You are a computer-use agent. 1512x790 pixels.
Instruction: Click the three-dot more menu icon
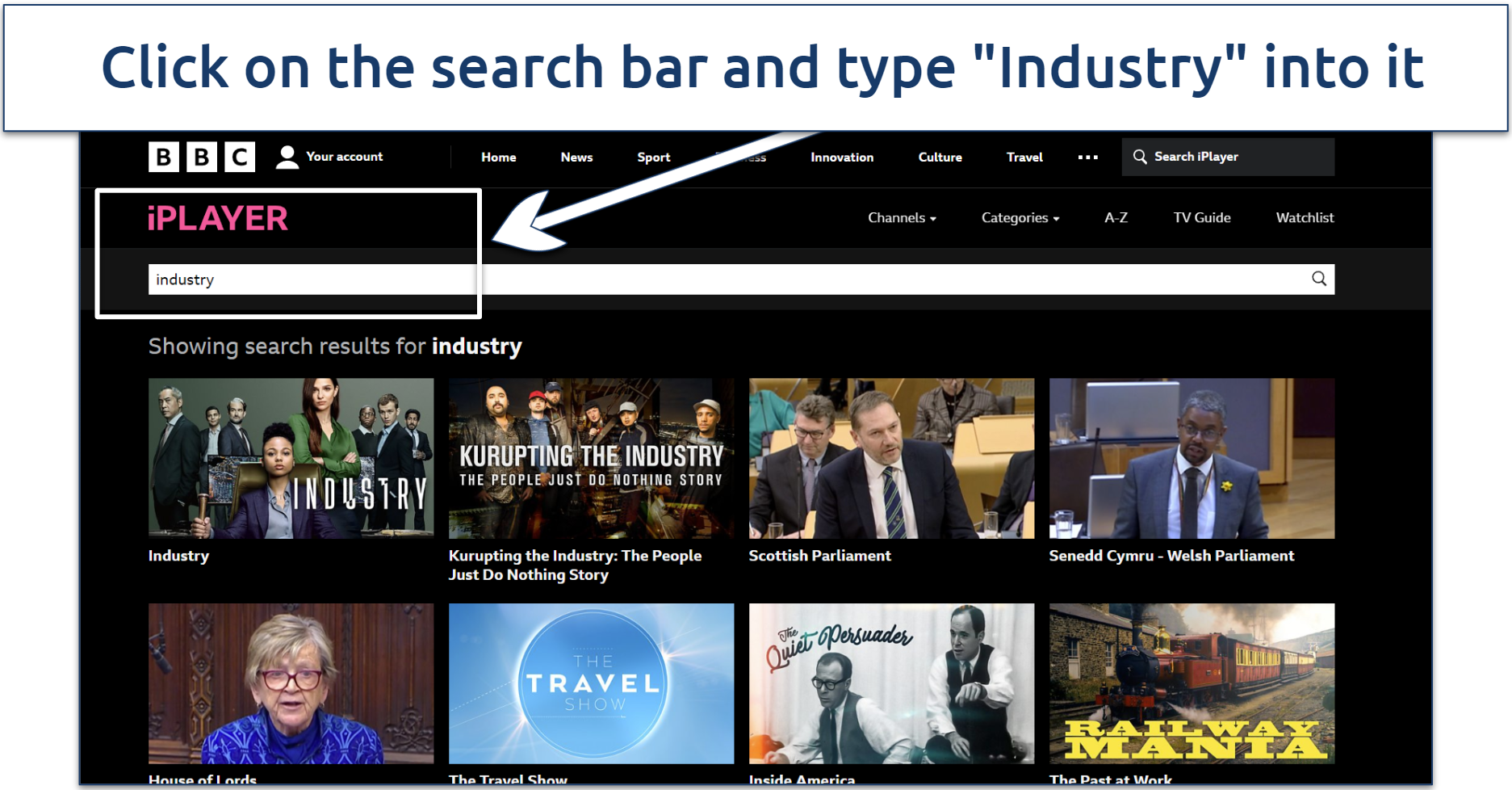click(1087, 158)
